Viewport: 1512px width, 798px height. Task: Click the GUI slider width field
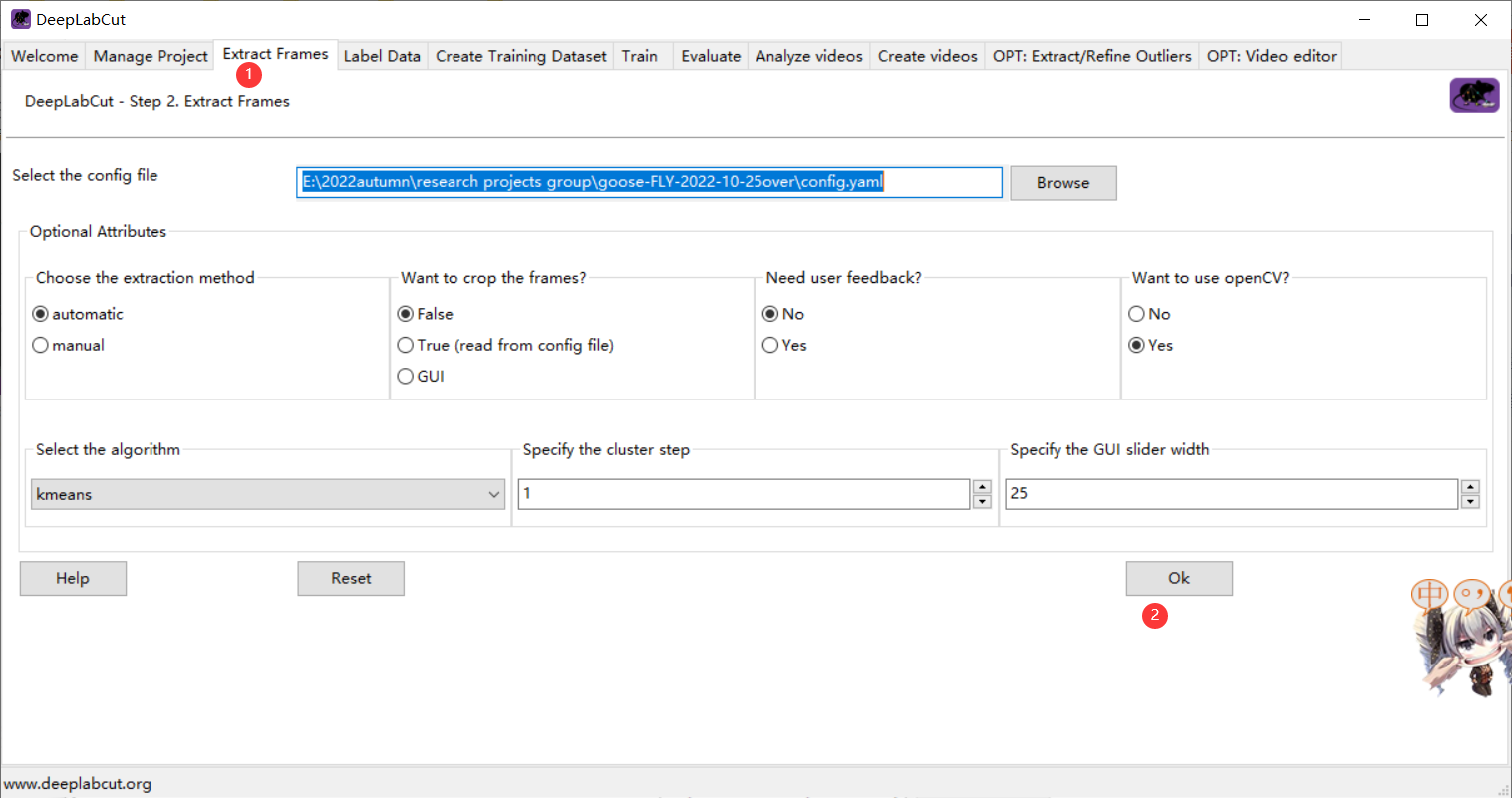pos(1232,494)
